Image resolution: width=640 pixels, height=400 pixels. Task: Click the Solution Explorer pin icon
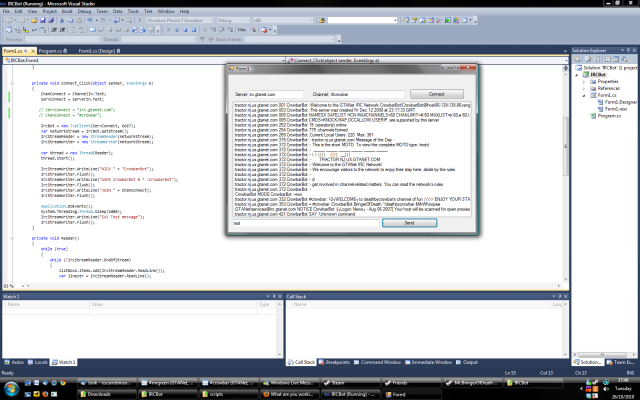(x=629, y=51)
